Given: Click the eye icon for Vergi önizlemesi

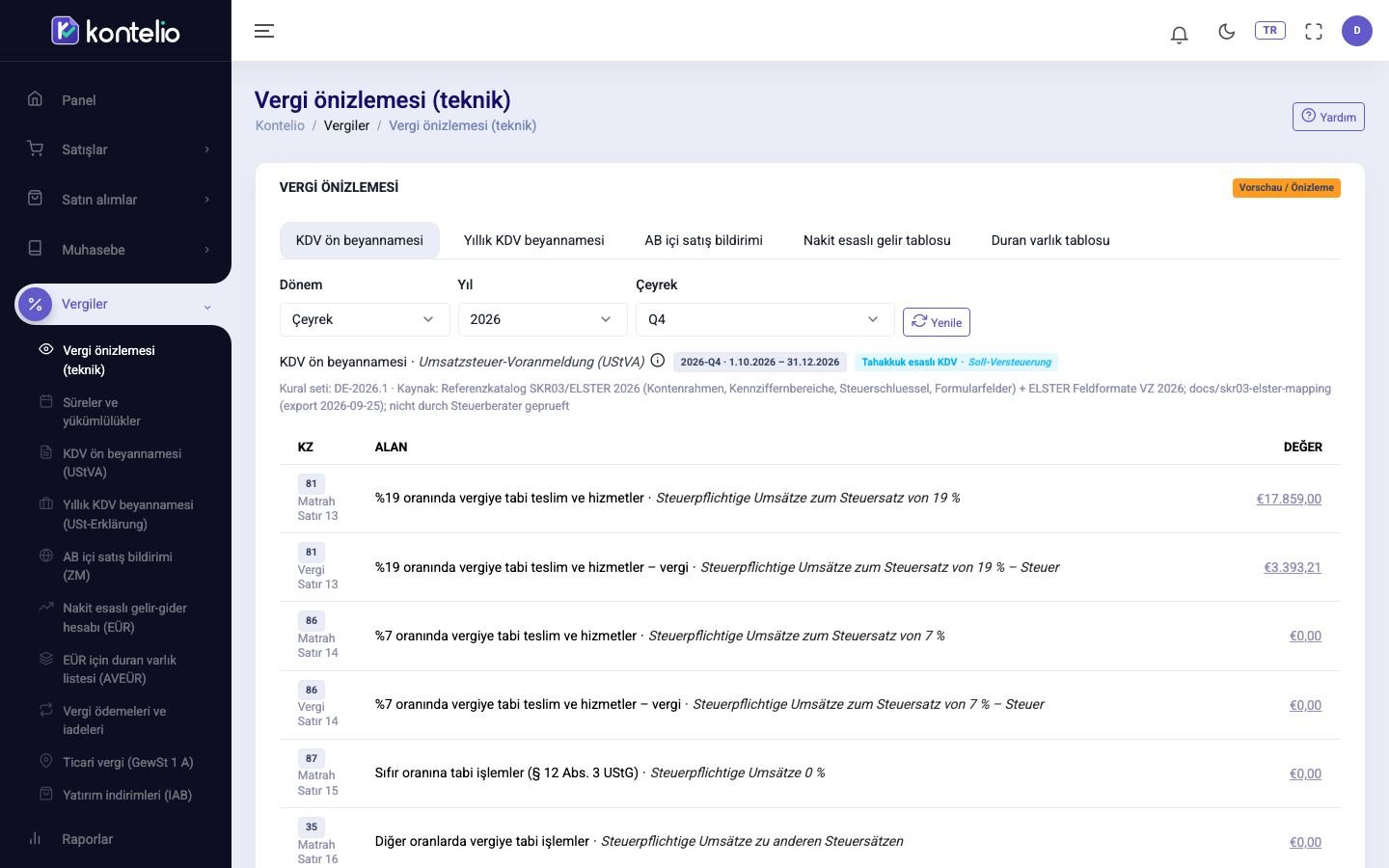Looking at the screenshot, I should (45, 349).
